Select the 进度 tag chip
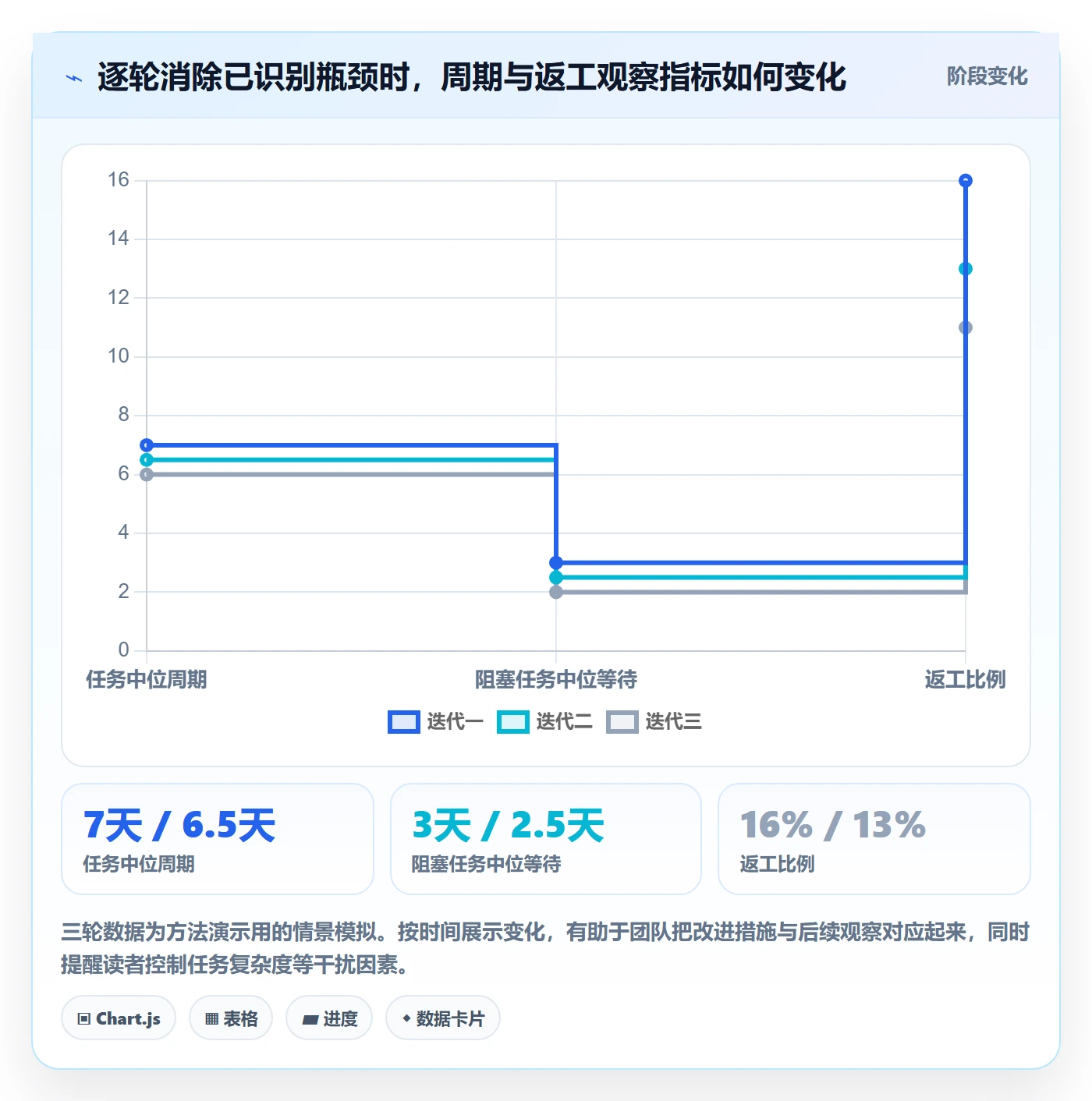Screen dimensions: 1092x1101 point(329,1018)
